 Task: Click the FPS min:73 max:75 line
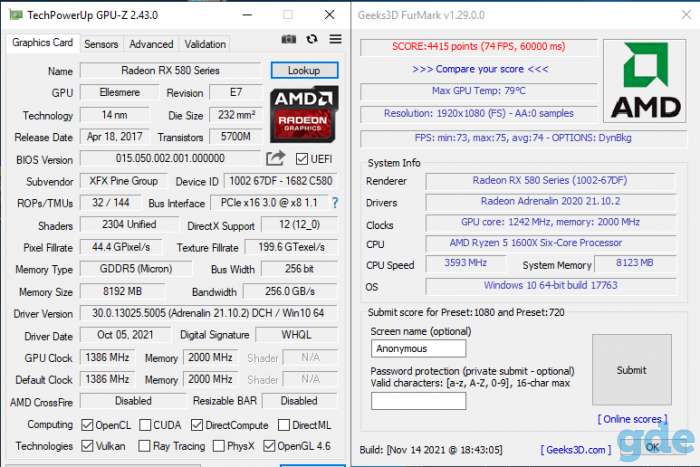pos(523,138)
